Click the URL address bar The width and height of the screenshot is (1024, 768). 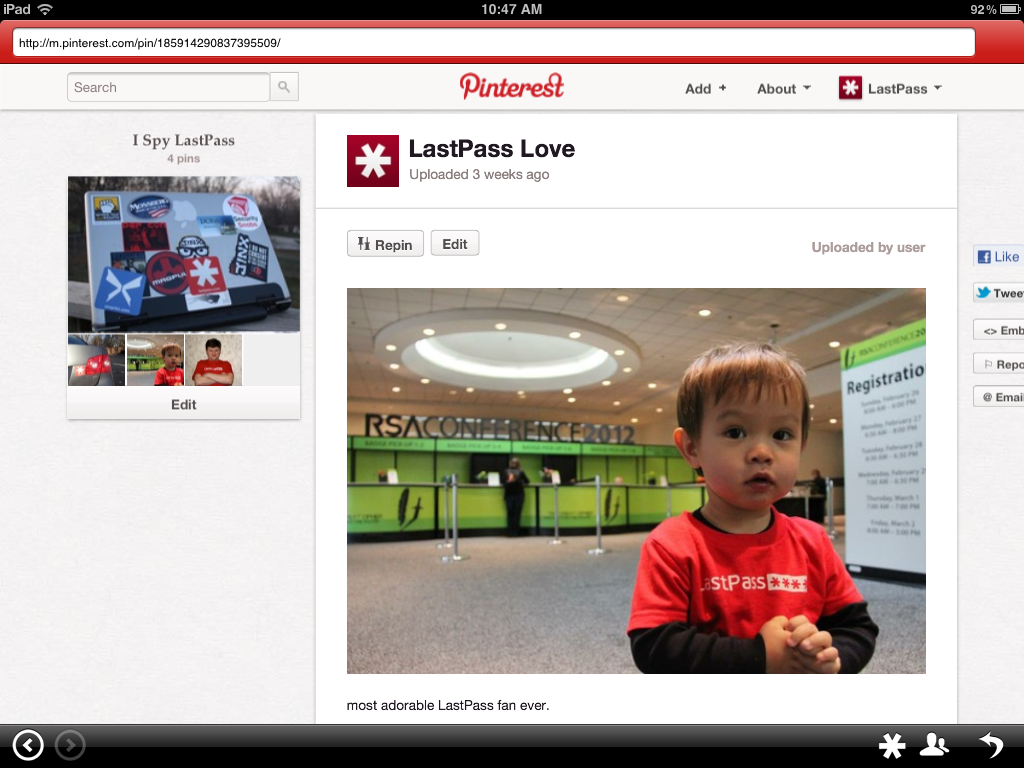tap(494, 43)
